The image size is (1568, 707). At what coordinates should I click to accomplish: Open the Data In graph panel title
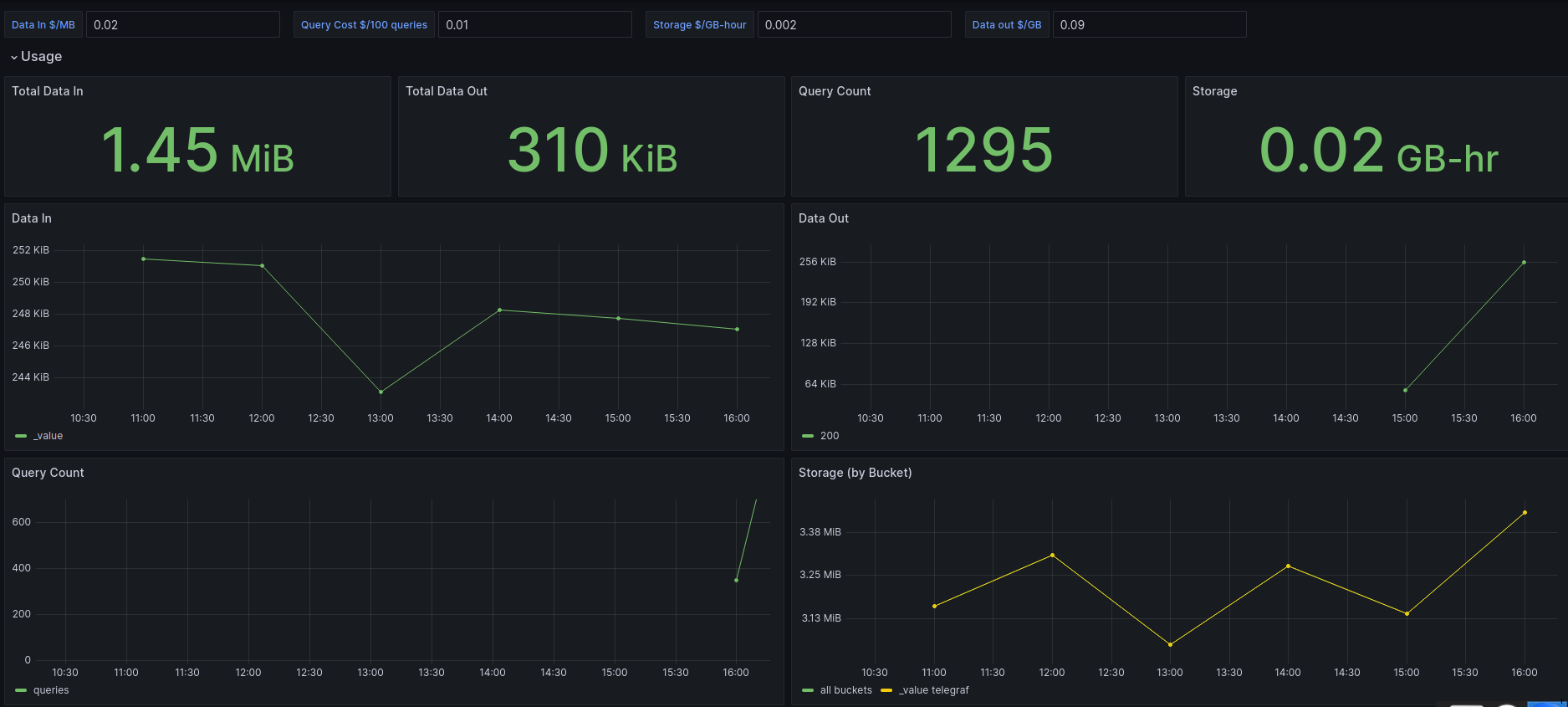tap(32, 218)
